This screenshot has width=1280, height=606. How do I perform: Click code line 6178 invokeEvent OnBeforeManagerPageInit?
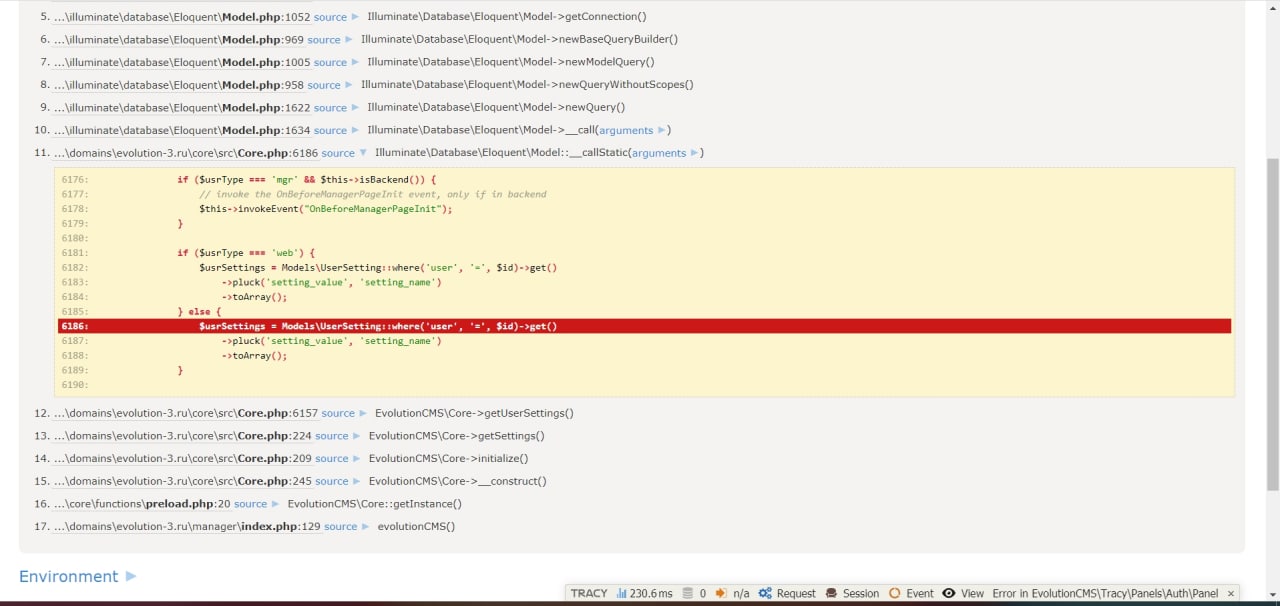pos(326,209)
